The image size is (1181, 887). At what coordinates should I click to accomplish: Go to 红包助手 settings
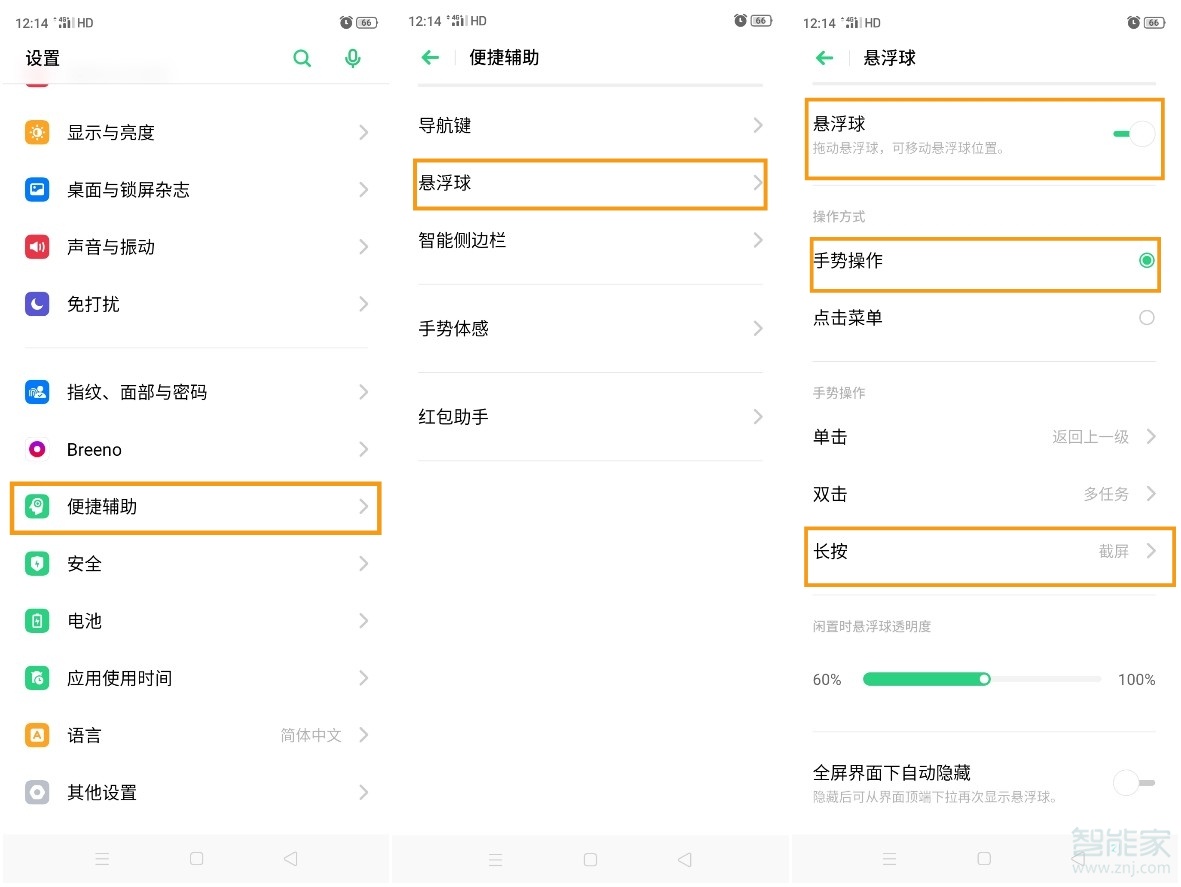coord(590,416)
